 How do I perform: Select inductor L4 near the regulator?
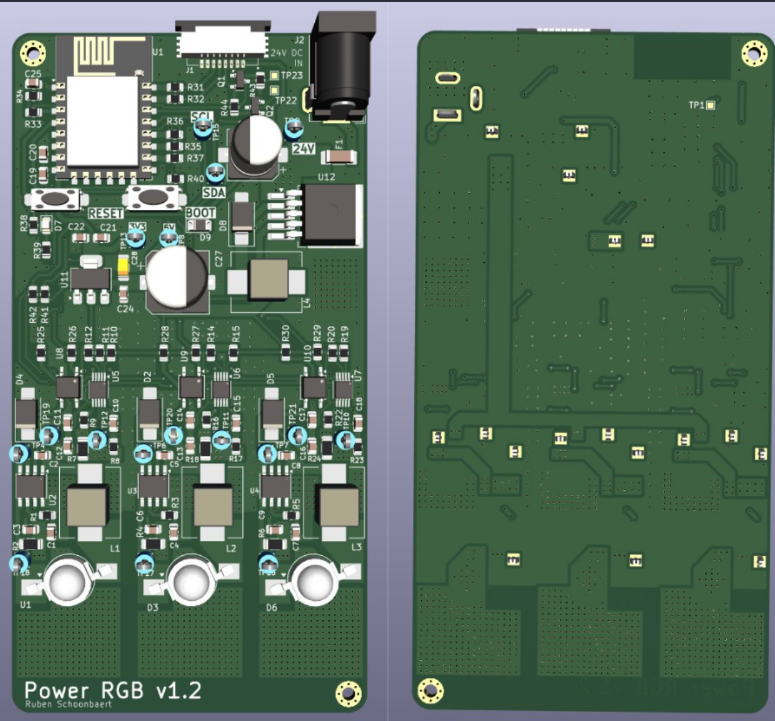pos(267,280)
